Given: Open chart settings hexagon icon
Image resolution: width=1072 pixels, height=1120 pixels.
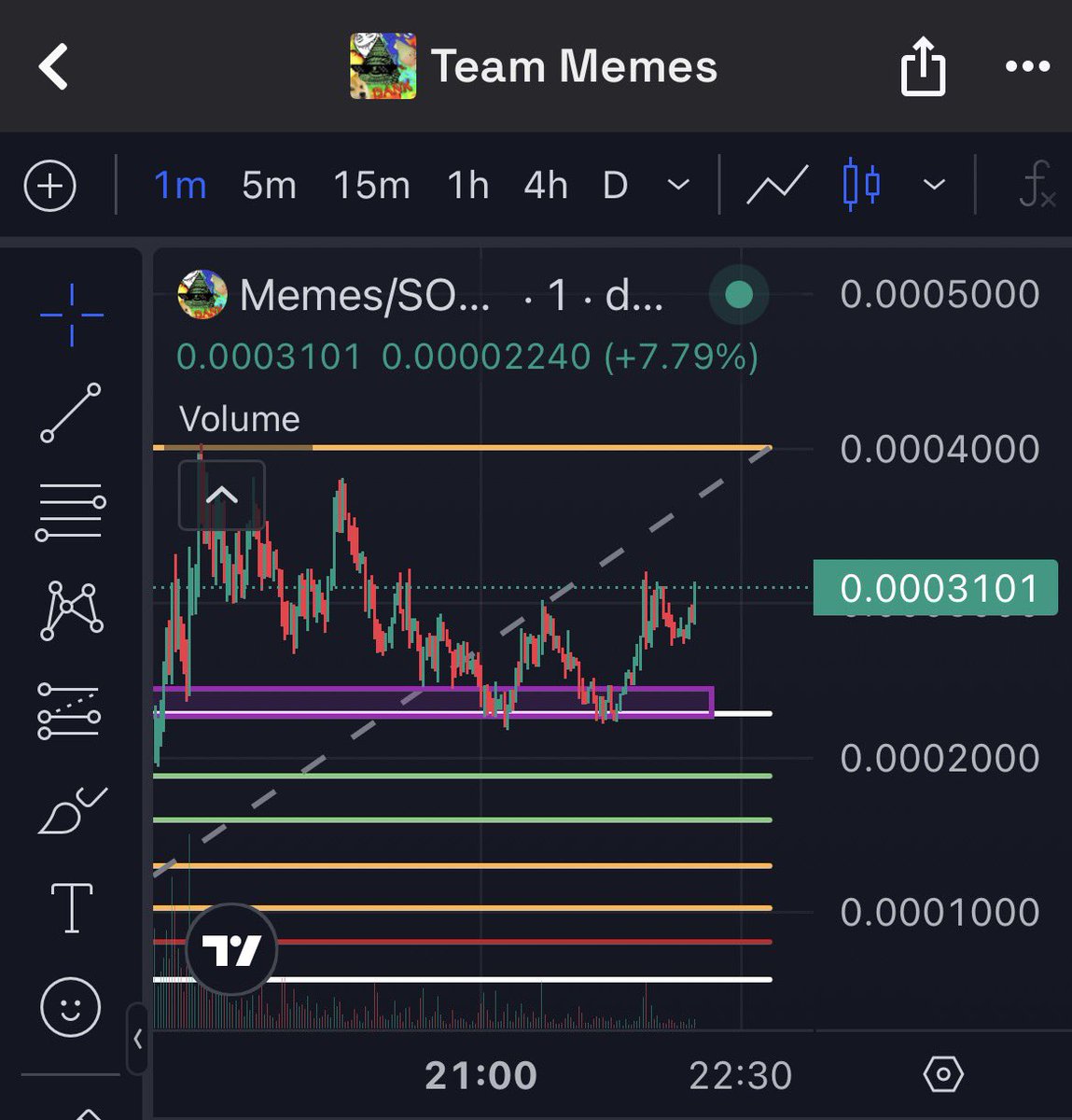Looking at the screenshot, I should [x=942, y=1074].
